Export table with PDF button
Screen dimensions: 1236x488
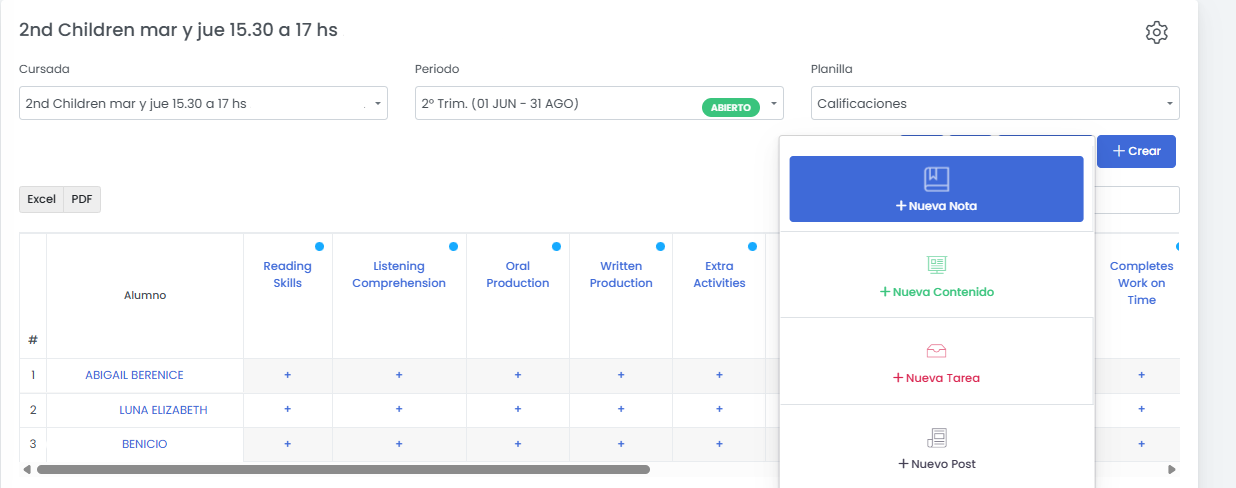tap(82, 199)
